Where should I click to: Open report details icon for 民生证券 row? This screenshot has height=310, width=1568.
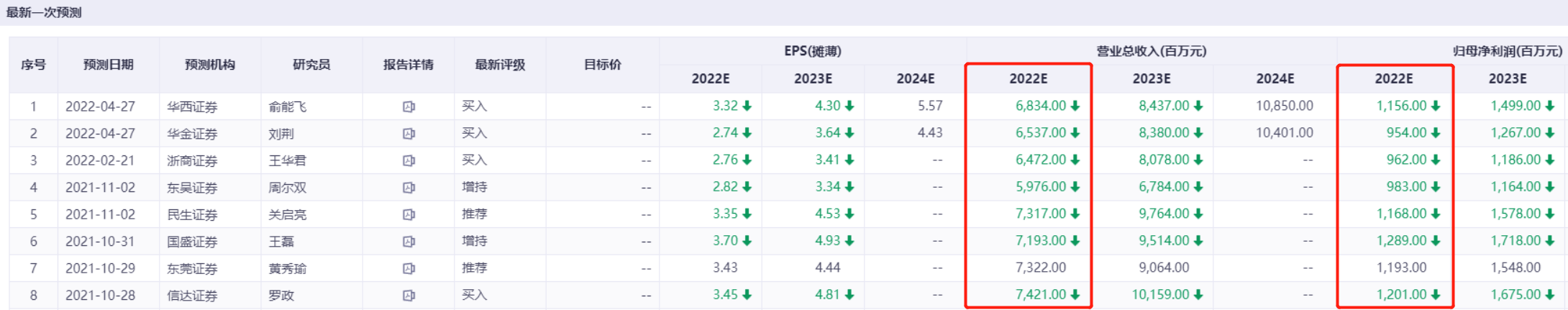(409, 214)
